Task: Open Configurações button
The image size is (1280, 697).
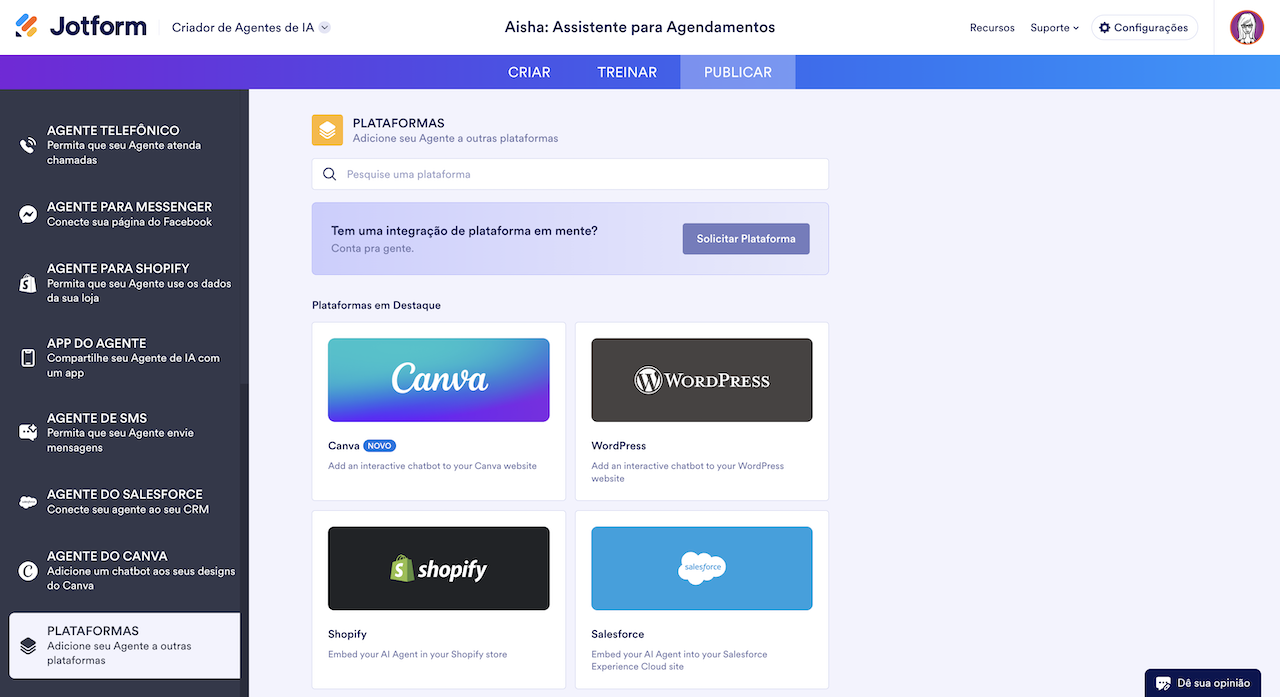Action: 1144,28
